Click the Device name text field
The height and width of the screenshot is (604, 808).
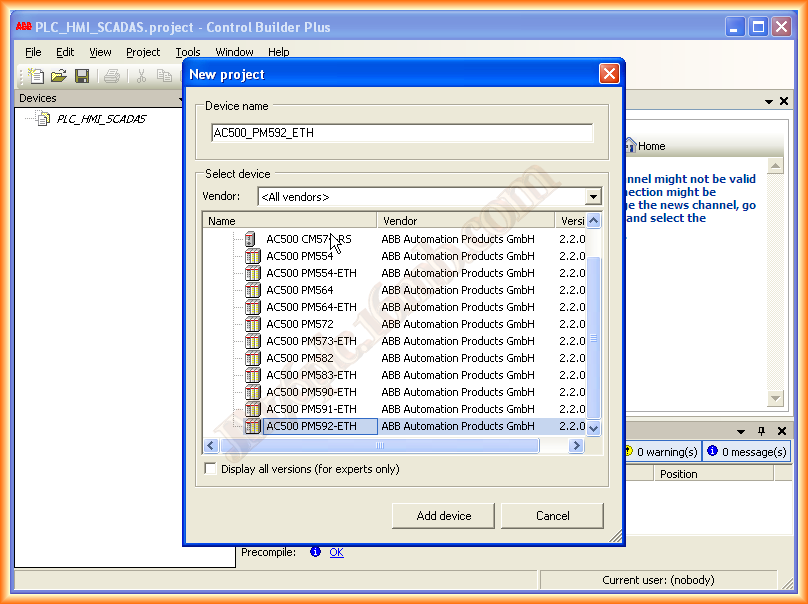click(x=402, y=133)
